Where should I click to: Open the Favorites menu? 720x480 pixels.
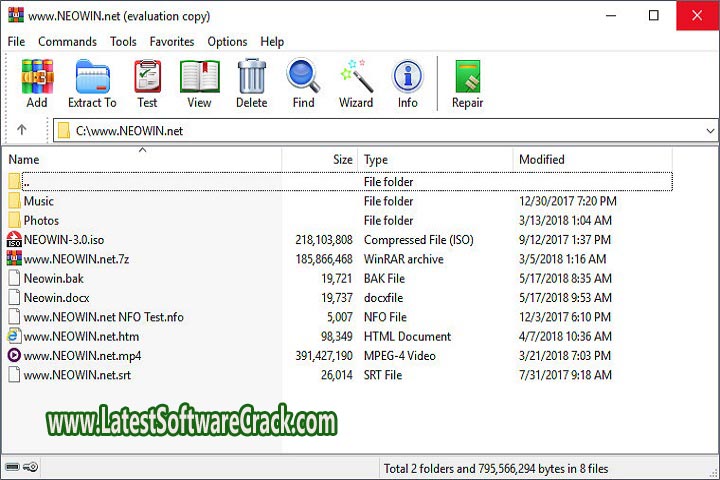click(x=172, y=41)
